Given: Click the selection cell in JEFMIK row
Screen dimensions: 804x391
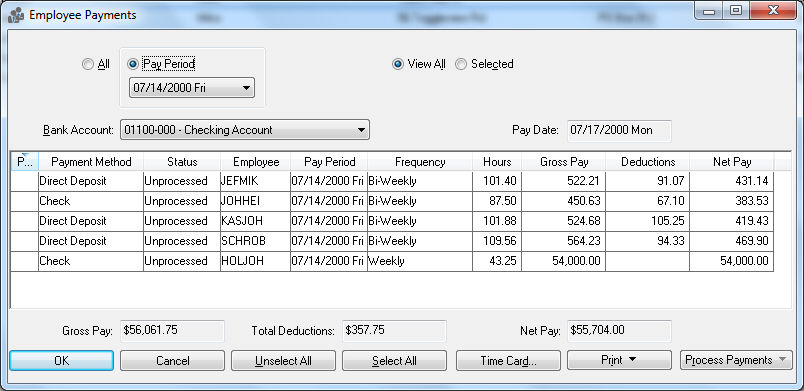Looking at the screenshot, I should point(25,181).
